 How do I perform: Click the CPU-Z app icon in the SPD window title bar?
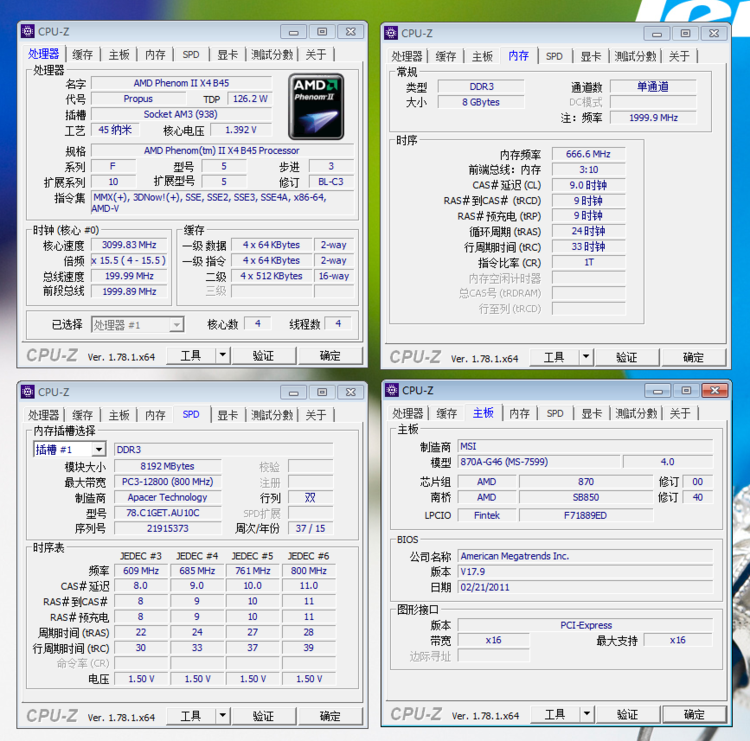pos(28,392)
